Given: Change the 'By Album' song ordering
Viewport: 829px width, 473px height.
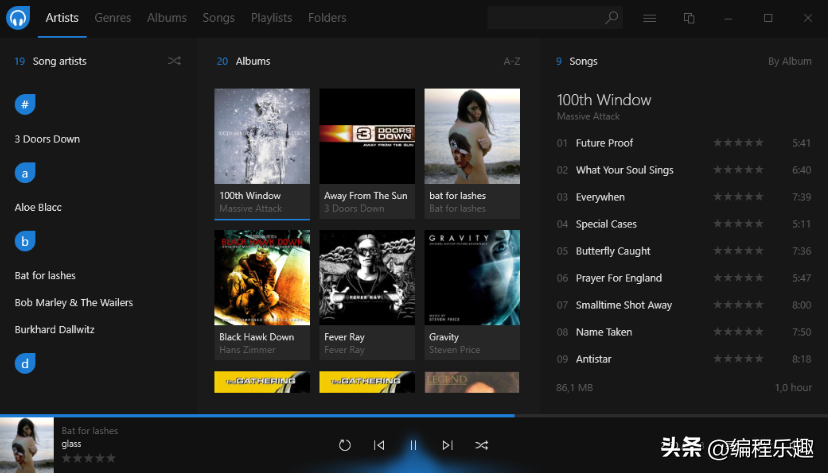Looking at the screenshot, I should [789, 61].
